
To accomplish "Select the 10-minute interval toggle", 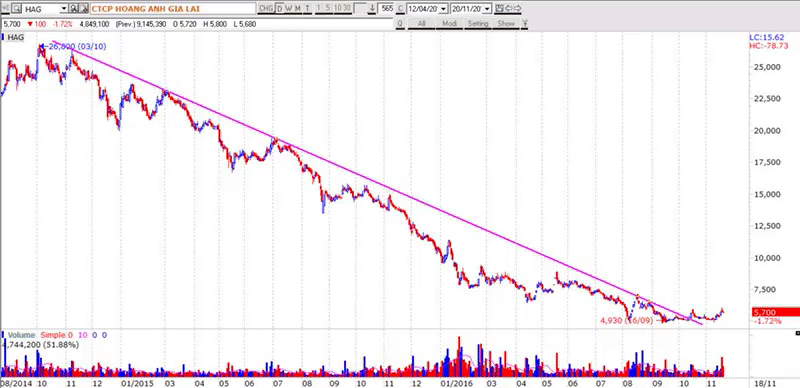I will pyautogui.click(x=337, y=9).
